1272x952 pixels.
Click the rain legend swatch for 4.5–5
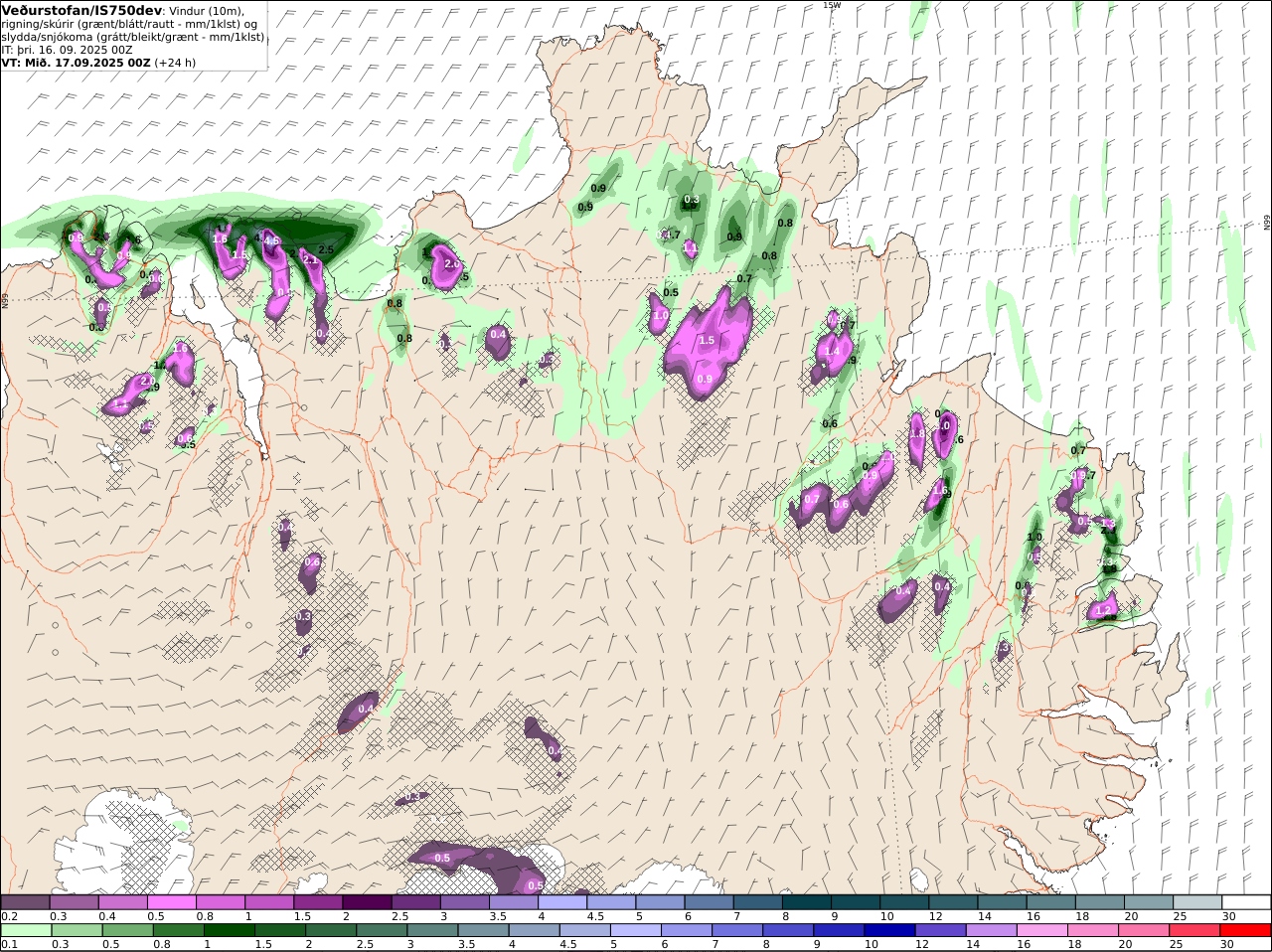click(585, 930)
